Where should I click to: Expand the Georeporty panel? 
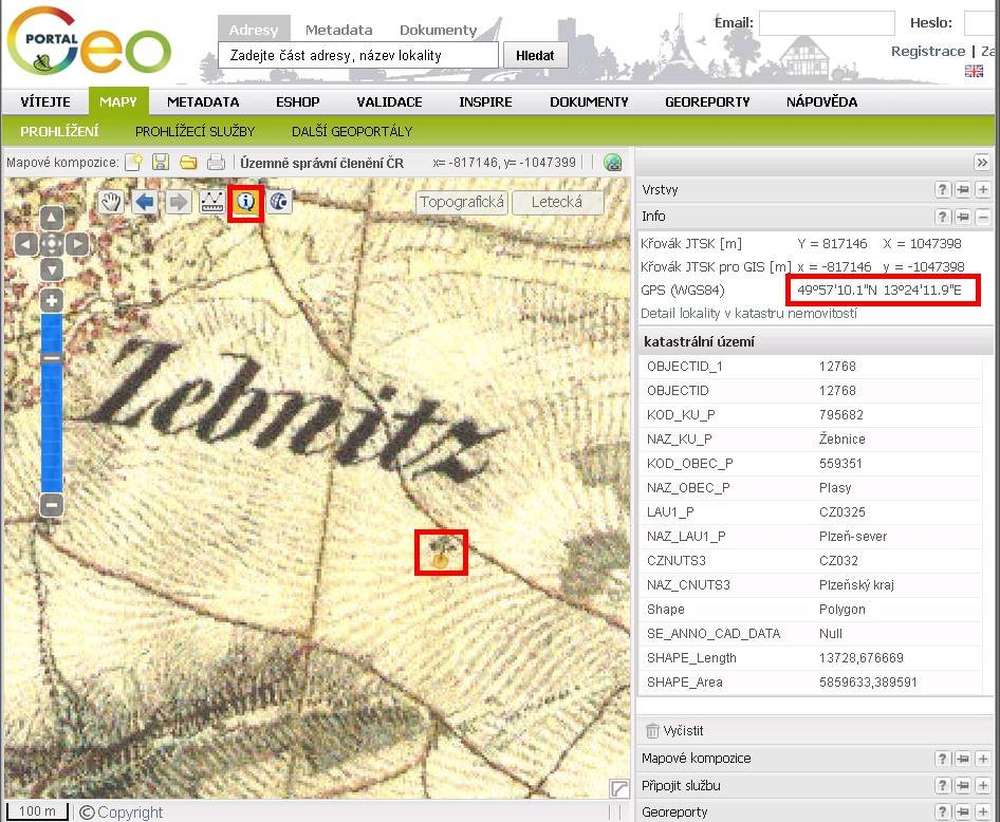click(983, 812)
